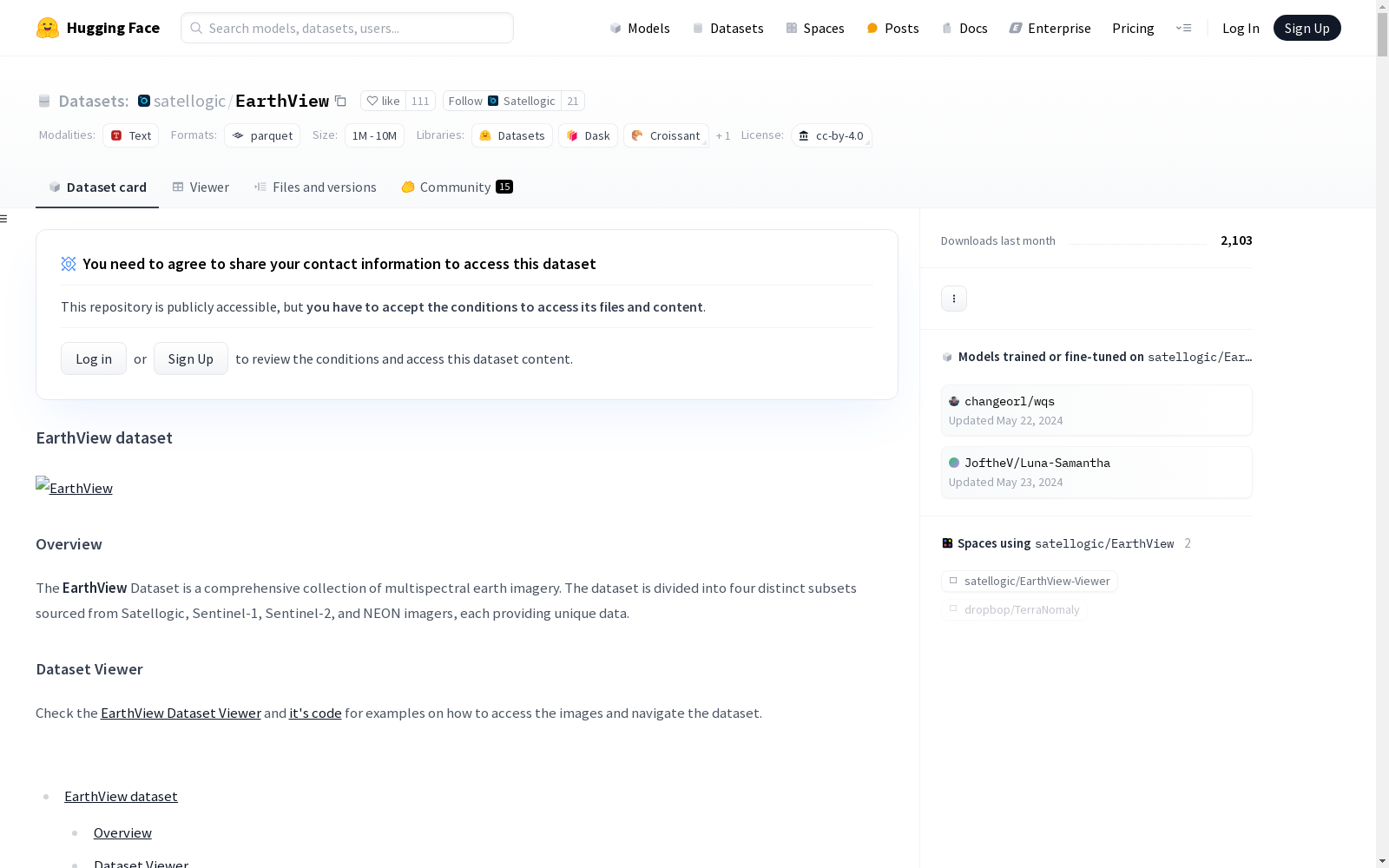Open the extra navigation menu icon

click(x=1183, y=28)
